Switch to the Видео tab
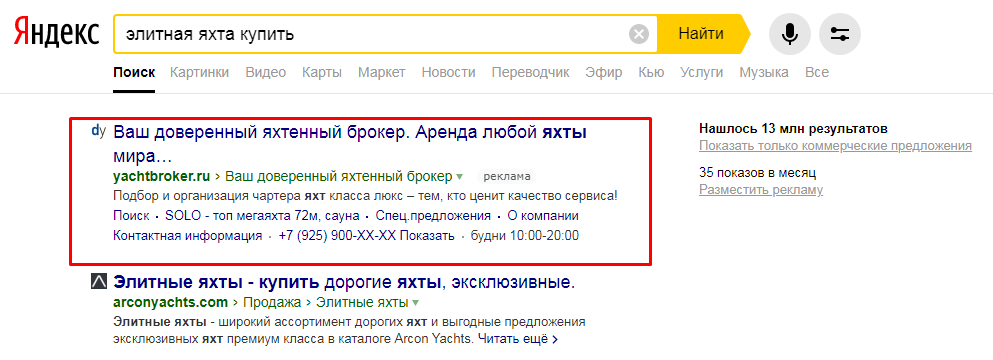This screenshot has height=360, width=993. click(x=265, y=72)
